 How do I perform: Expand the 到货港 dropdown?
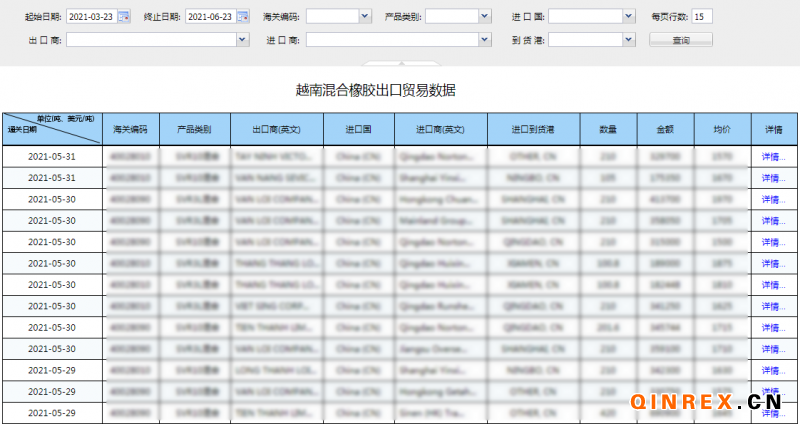click(x=628, y=40)
